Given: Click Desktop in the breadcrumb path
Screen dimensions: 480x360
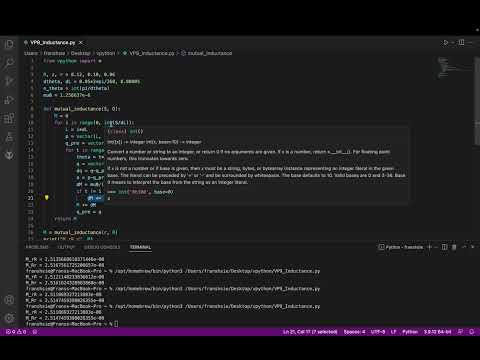Looking at the screenshot, I should pyautogui.click(x=80, y=53).
